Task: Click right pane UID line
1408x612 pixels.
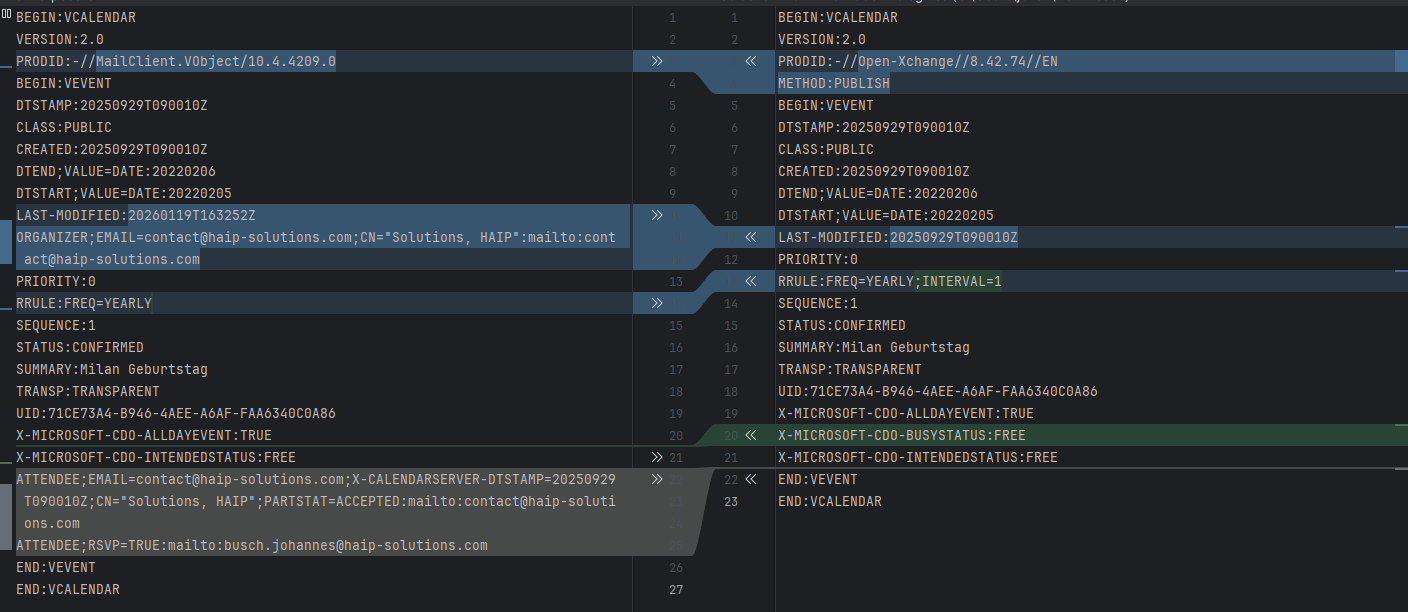Action: 937,391
